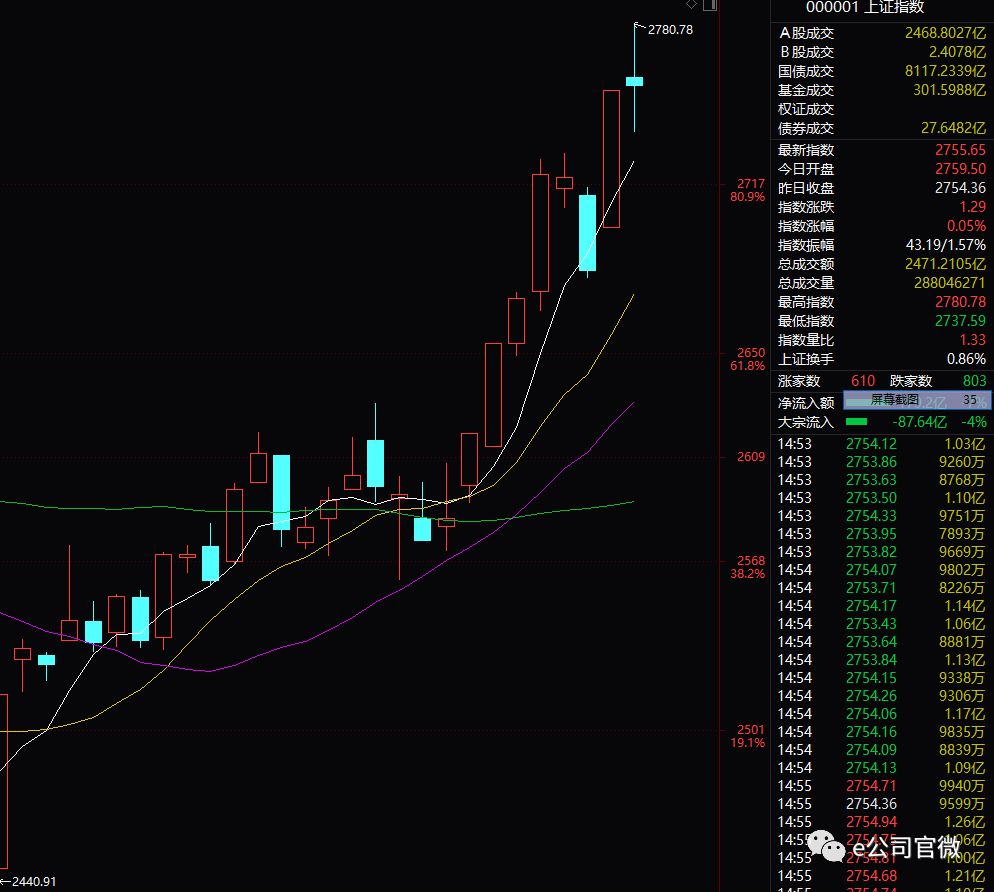This screenshot has height=892, width=994.
Task: Click the tick row priced 2754.12
Action: [x=881, y=444]
